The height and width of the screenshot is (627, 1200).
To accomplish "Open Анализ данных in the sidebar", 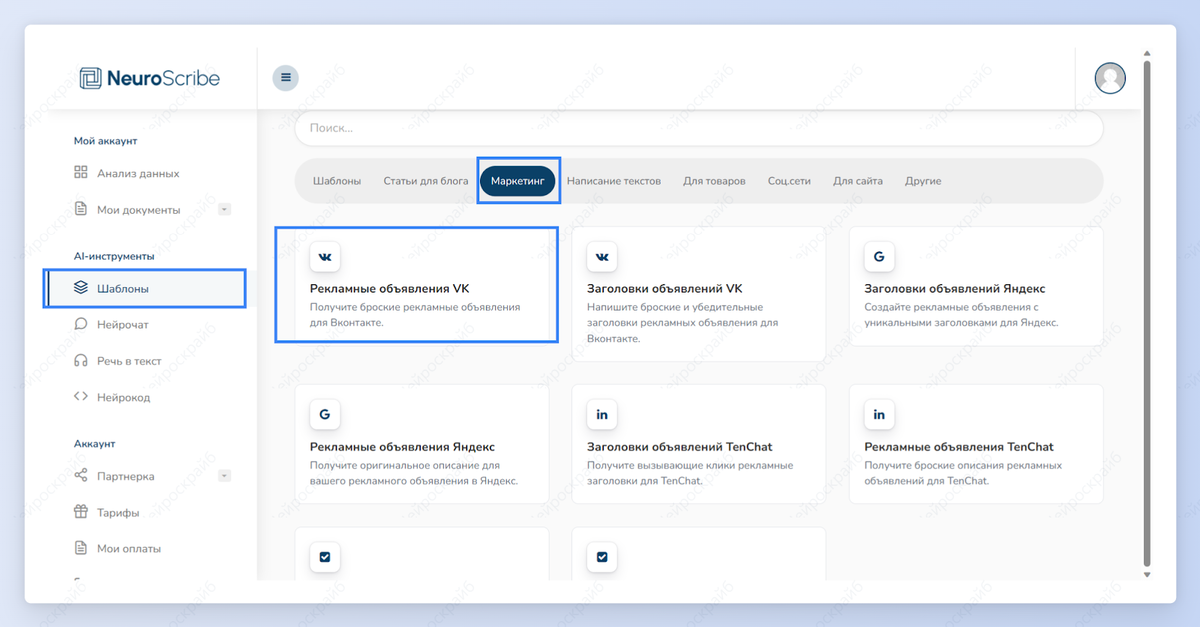I will [x=138, y=173].
